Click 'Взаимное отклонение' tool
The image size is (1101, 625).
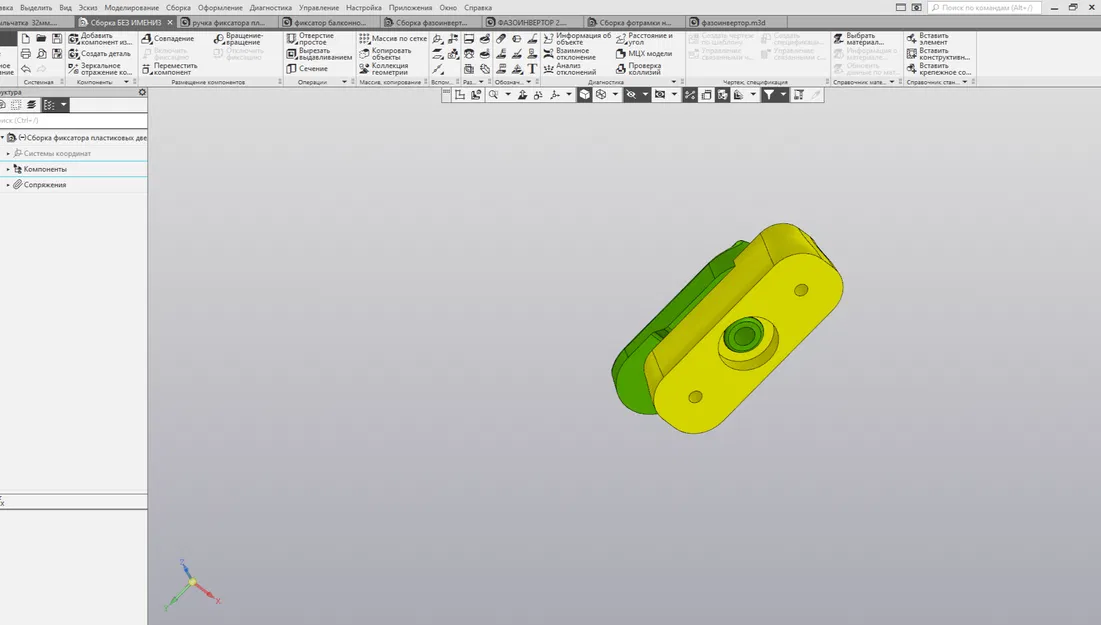(x=569, y=54)
